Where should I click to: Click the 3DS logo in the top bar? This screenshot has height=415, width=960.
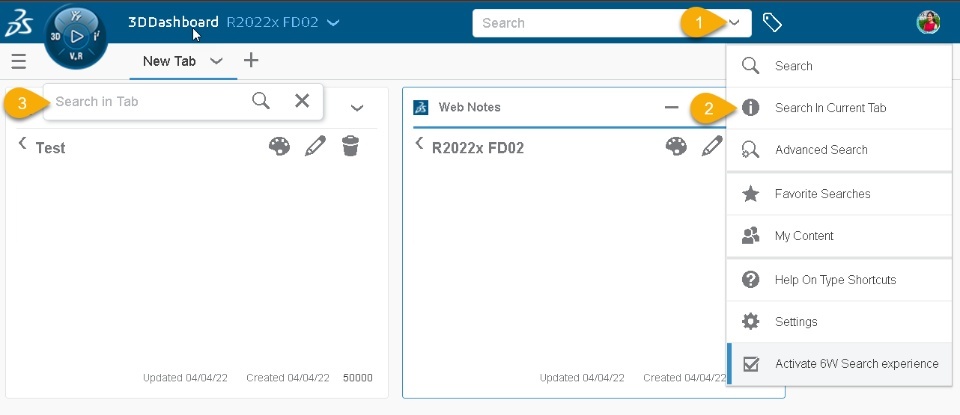tap(19, 23)
